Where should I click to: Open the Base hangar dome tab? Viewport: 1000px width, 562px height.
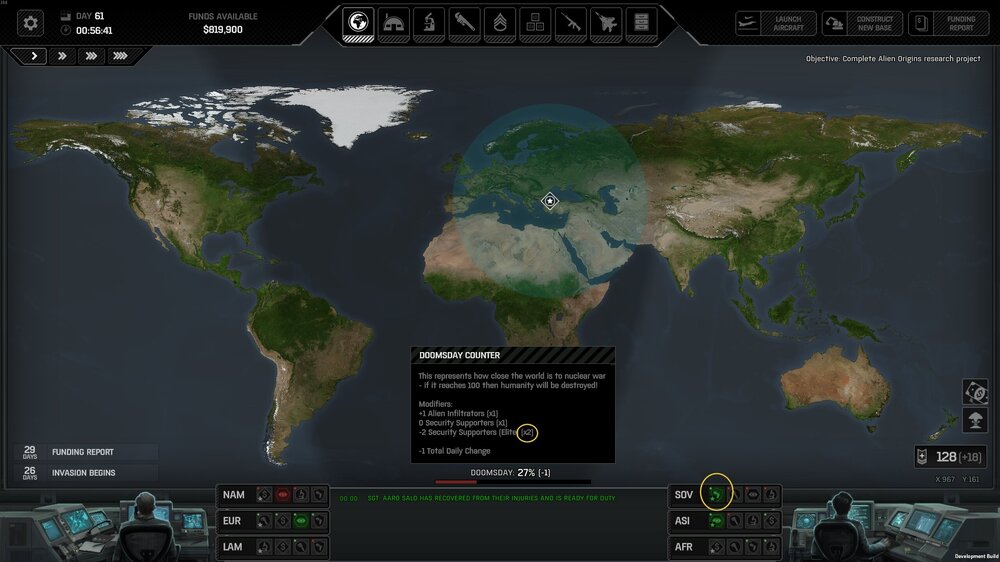393,24
